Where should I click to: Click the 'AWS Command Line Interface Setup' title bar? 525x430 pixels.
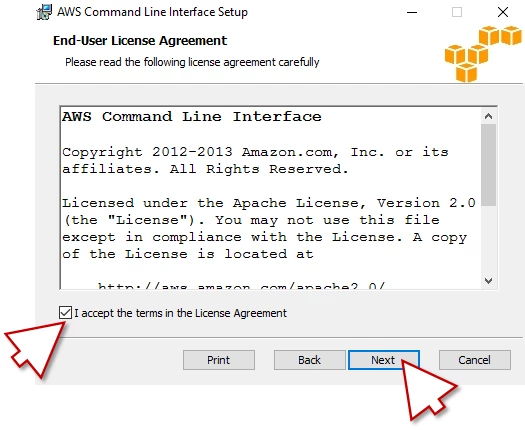(152, 12)
